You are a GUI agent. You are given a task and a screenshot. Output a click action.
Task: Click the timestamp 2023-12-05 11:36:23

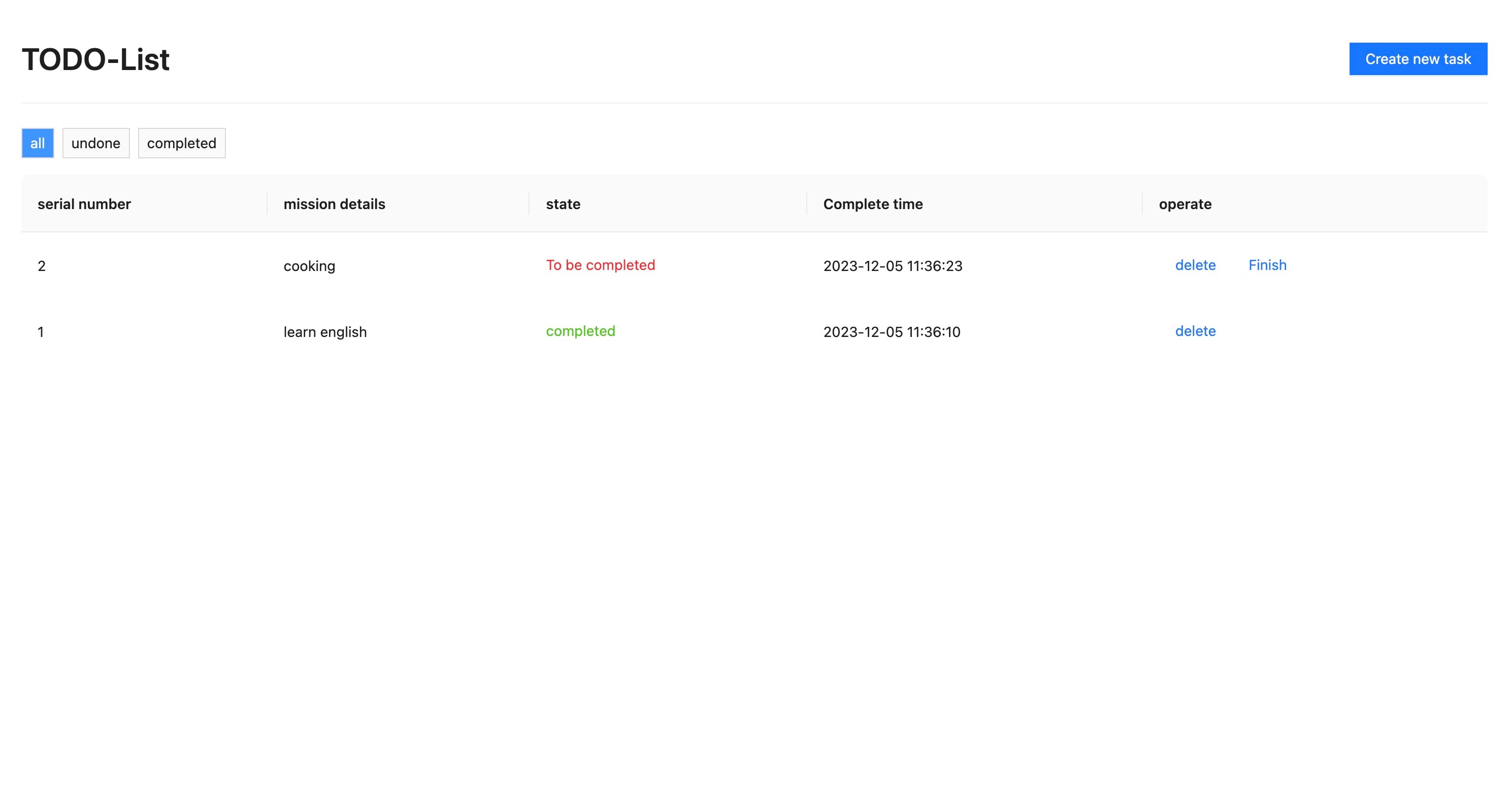pos(892,266)
